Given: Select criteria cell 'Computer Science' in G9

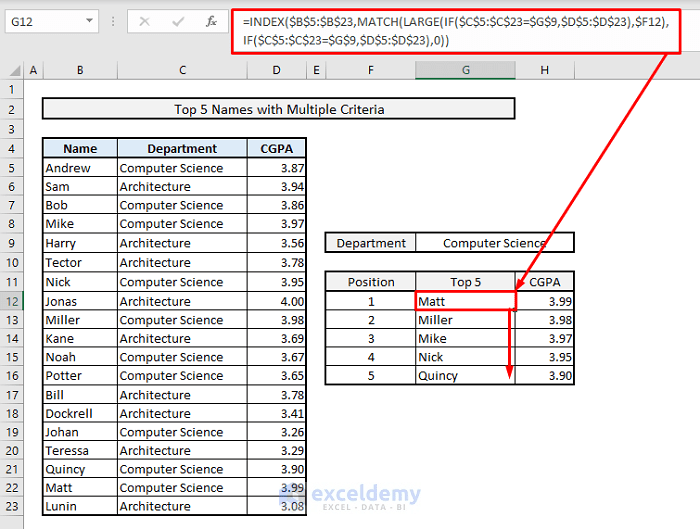Looking at the screenshot, I should click(x=495, y=243).
